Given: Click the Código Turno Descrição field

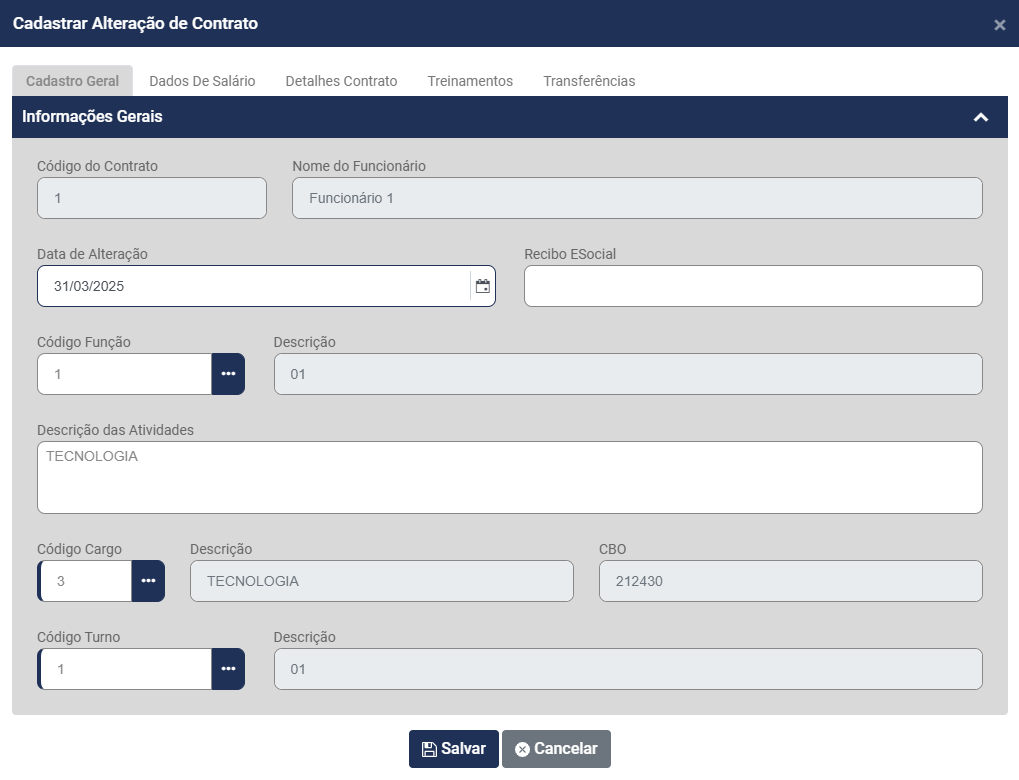Looking at the screenshot, I should (628, 669).
